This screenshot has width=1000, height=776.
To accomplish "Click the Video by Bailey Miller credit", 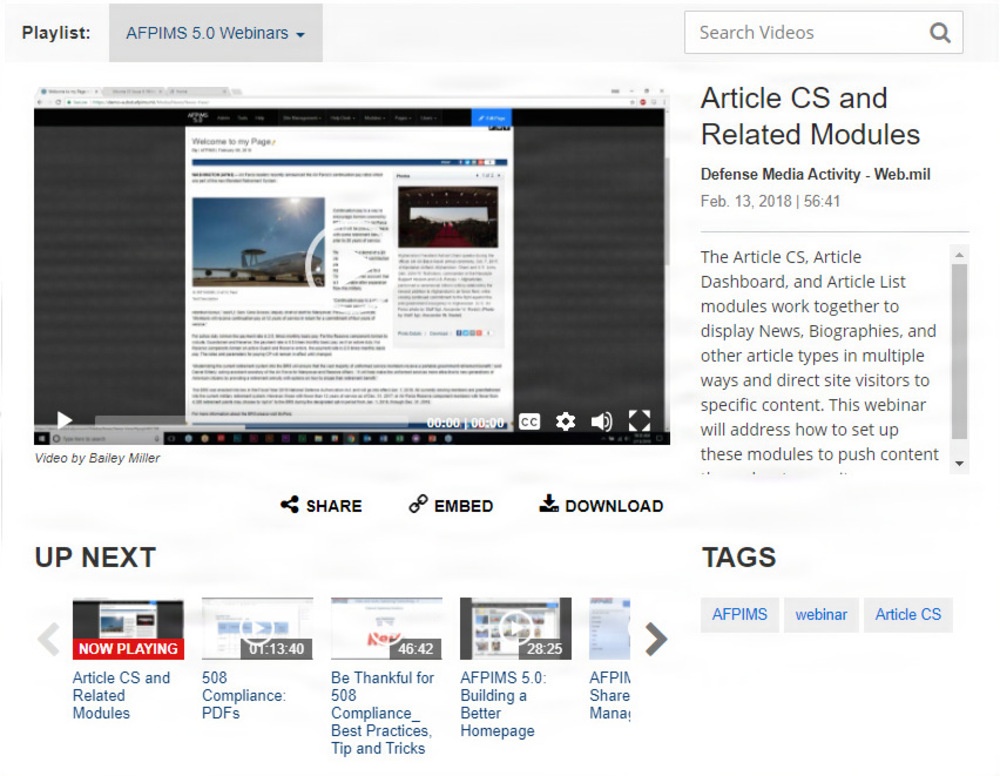I will [x=97, y=458].
